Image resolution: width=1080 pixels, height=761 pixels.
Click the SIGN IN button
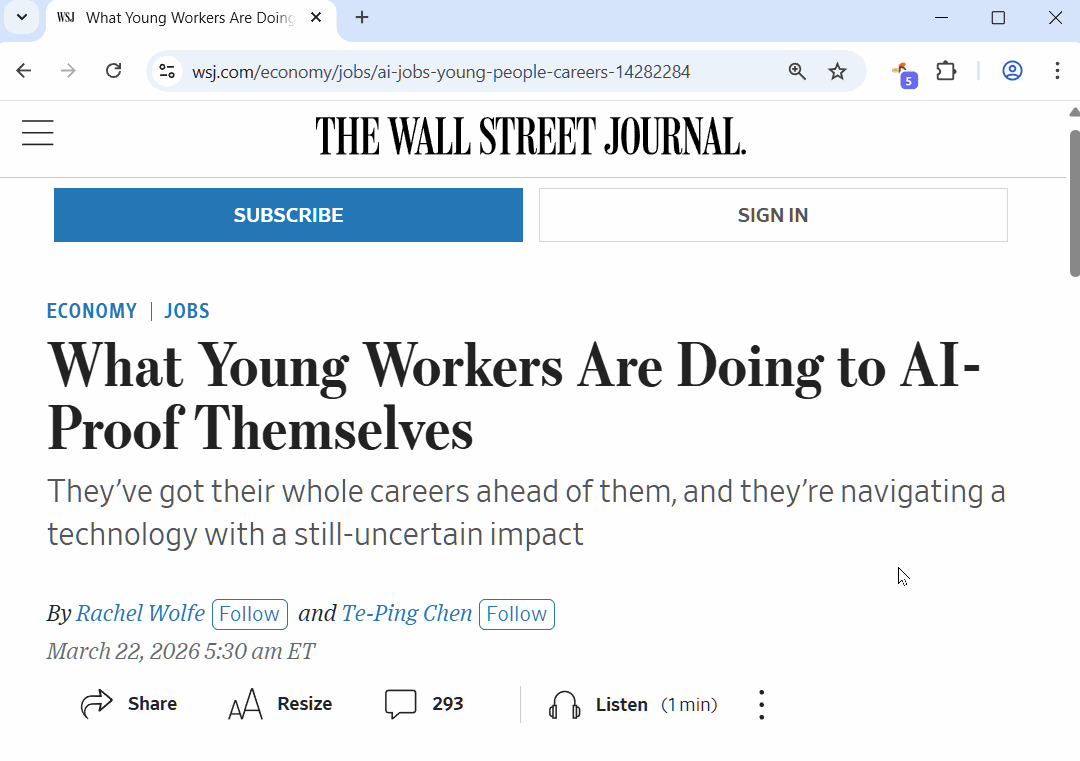pos(772,215)
